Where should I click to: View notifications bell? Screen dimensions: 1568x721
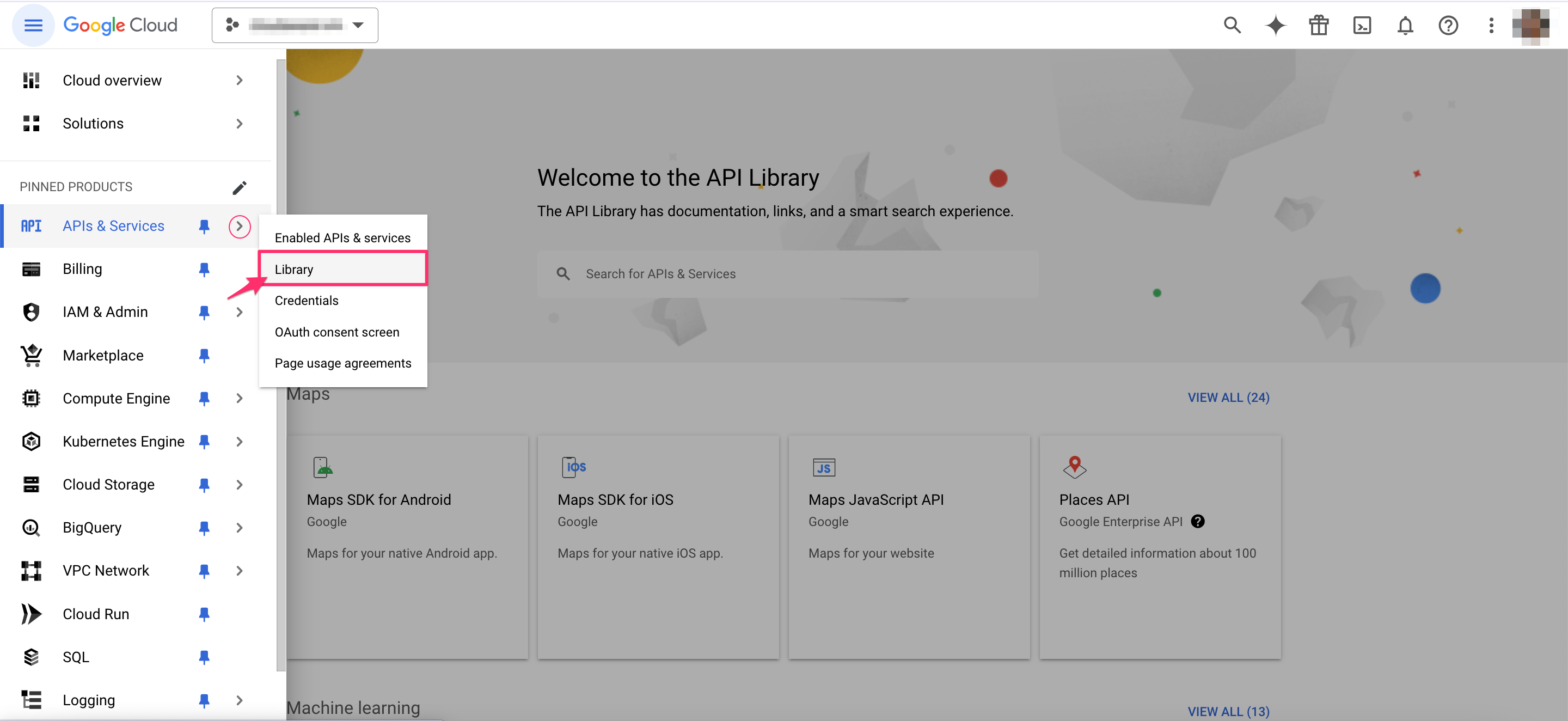1405,25
